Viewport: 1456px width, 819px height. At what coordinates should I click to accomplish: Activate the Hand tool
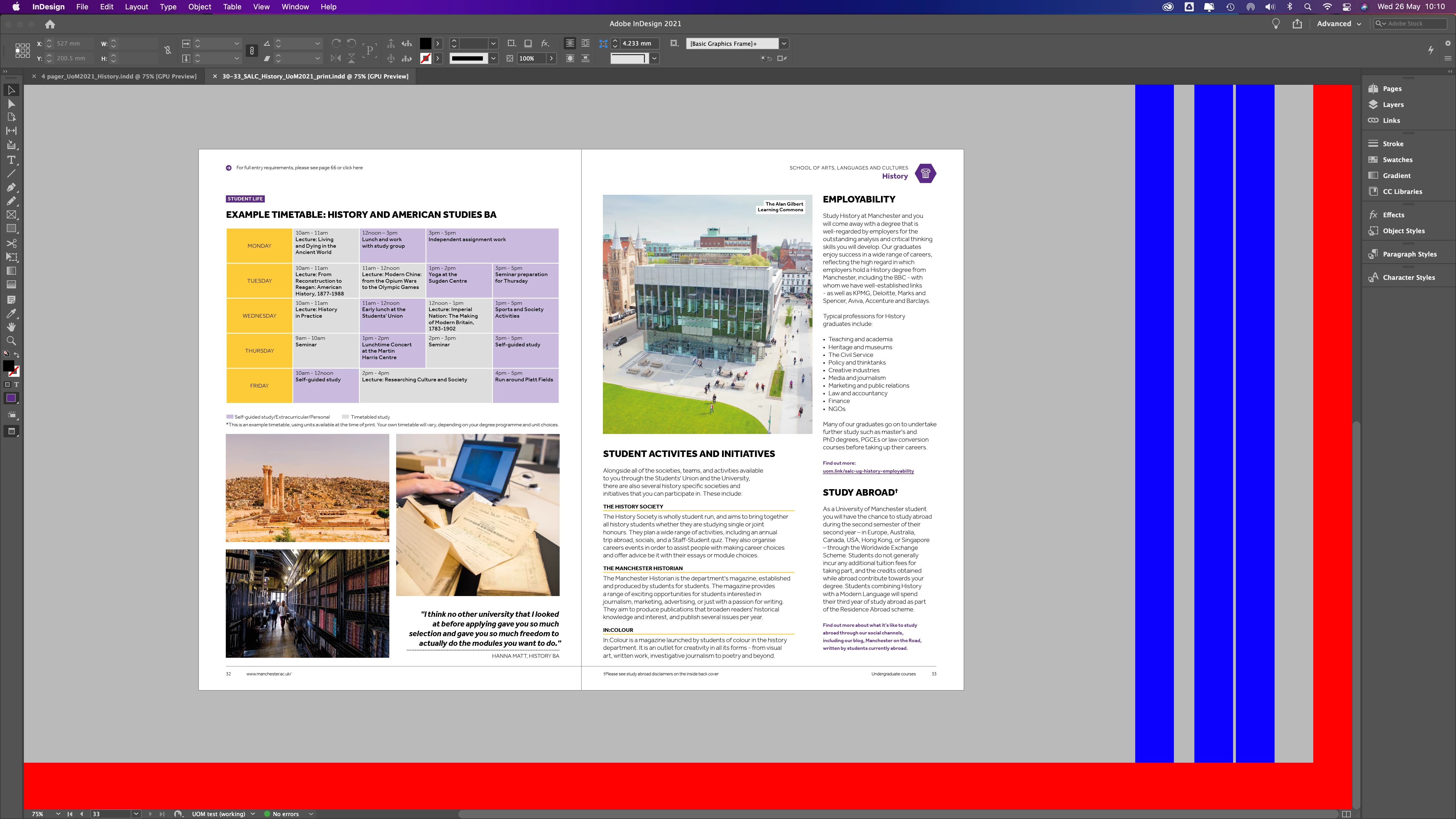[x=11, y=327]
